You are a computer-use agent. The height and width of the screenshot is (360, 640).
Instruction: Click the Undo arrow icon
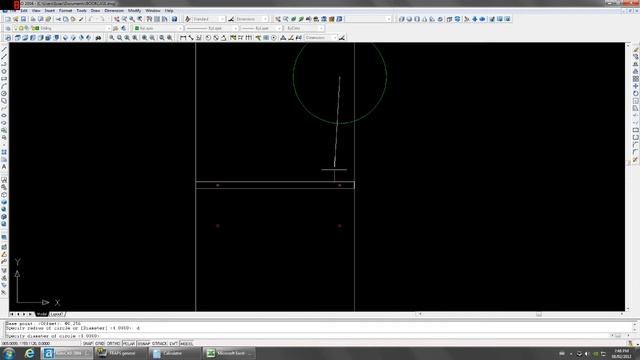pos(91,19)
